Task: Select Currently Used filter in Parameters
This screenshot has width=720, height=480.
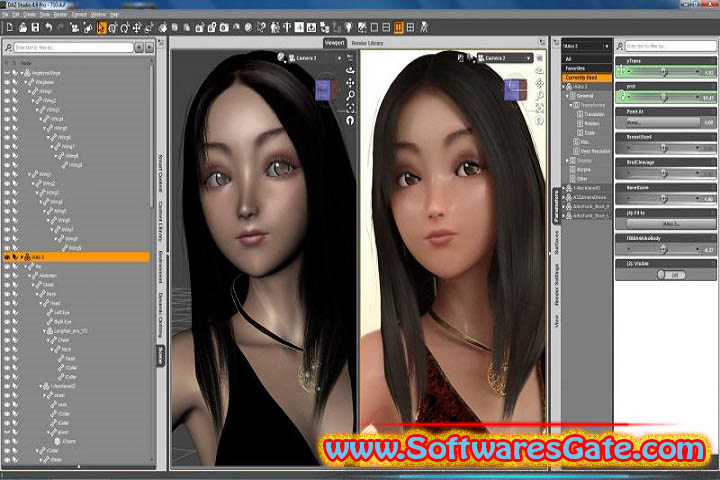Action: pos(587,78)
